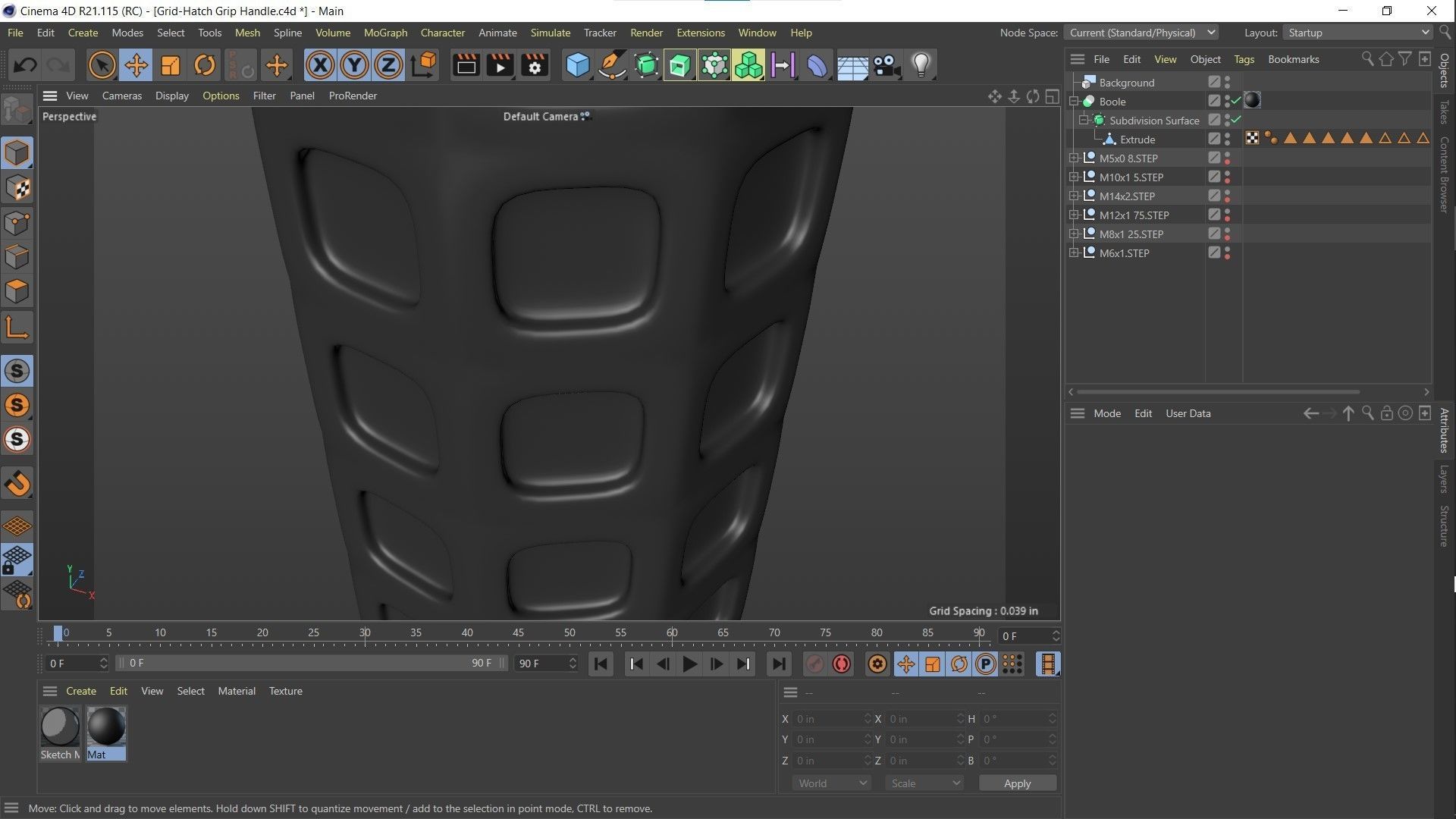
Task: Toggle Z axis lock
Action: pyautogui.click(x=388, y=65)
